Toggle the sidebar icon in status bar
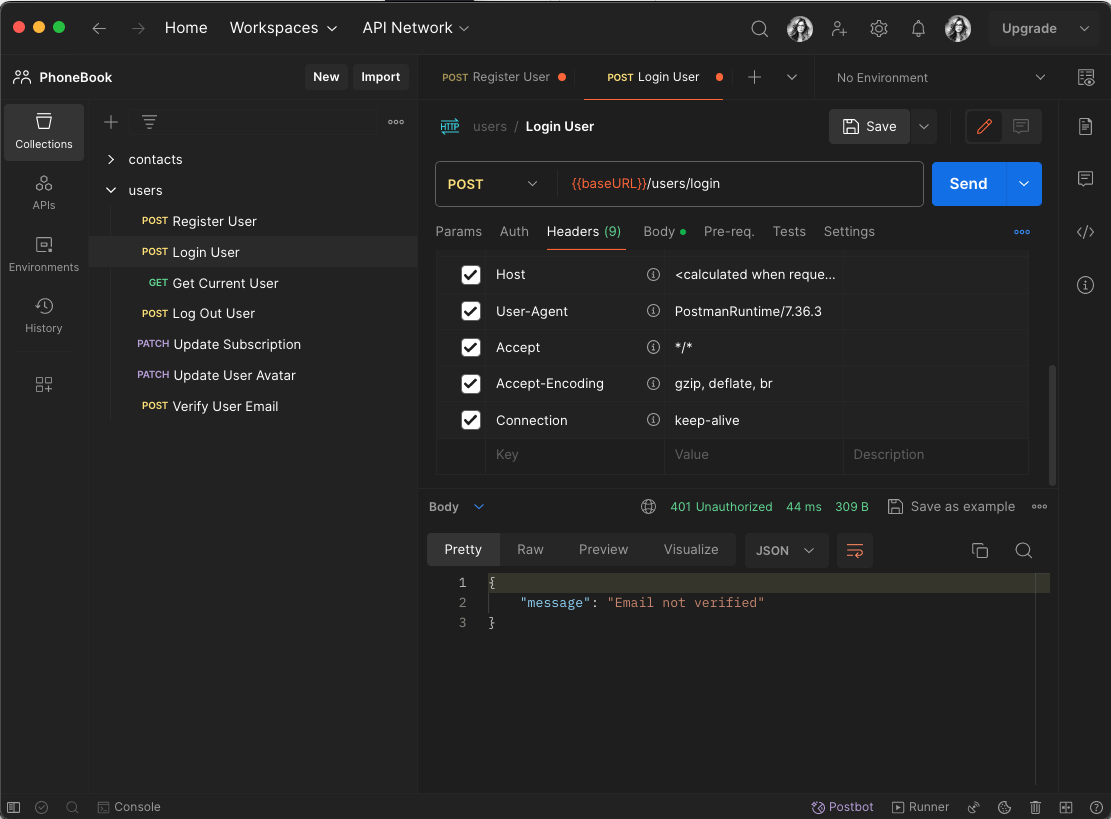1111x819 pixels. 13,807
